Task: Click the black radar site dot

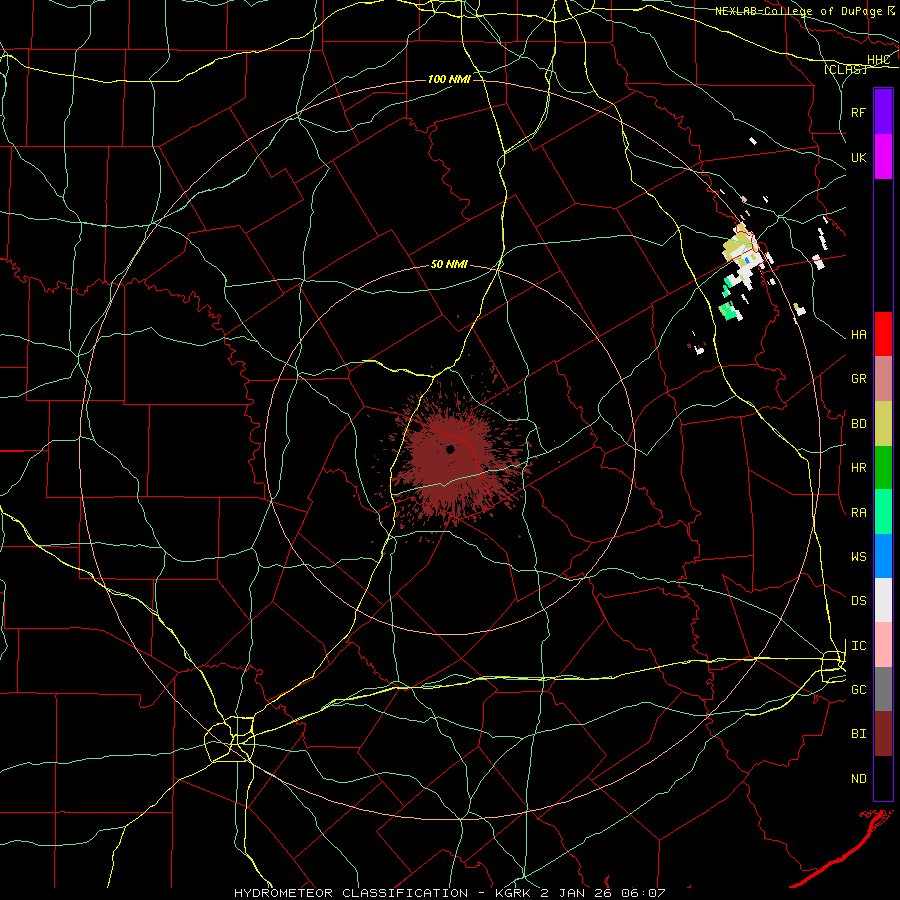Action: point(451,449)
